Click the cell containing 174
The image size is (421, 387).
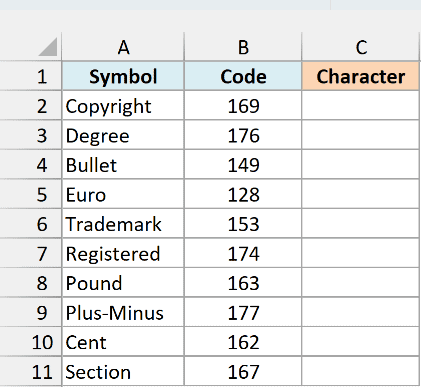pos(243,253)
